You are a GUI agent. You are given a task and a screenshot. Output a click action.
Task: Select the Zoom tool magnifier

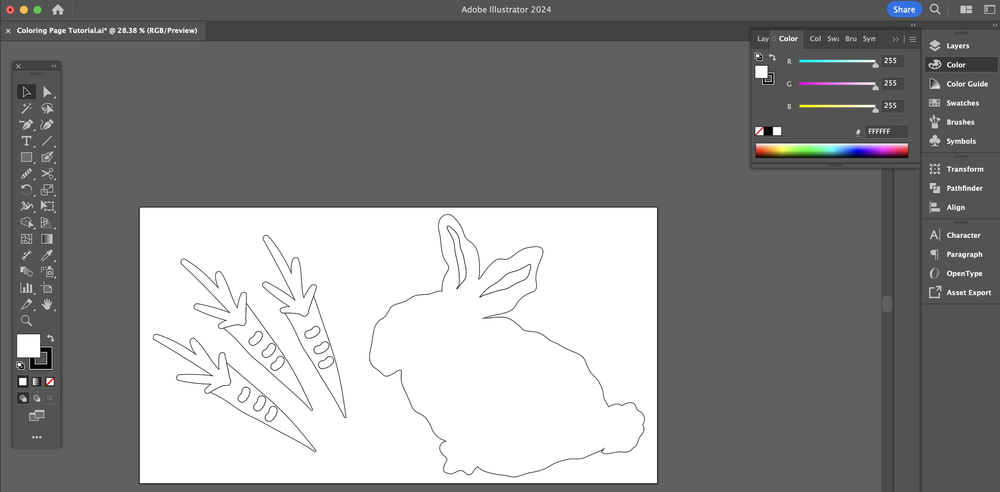coord(27,320)
